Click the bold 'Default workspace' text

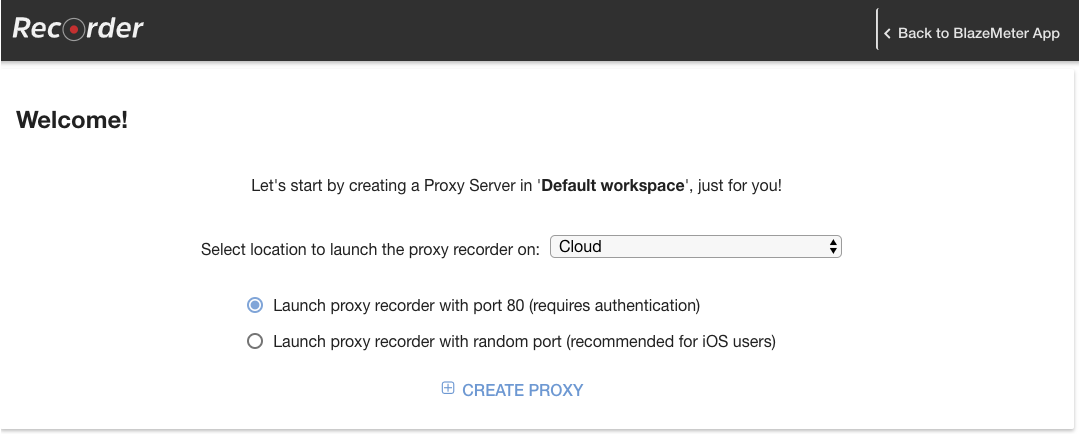[x=613, y=186]
